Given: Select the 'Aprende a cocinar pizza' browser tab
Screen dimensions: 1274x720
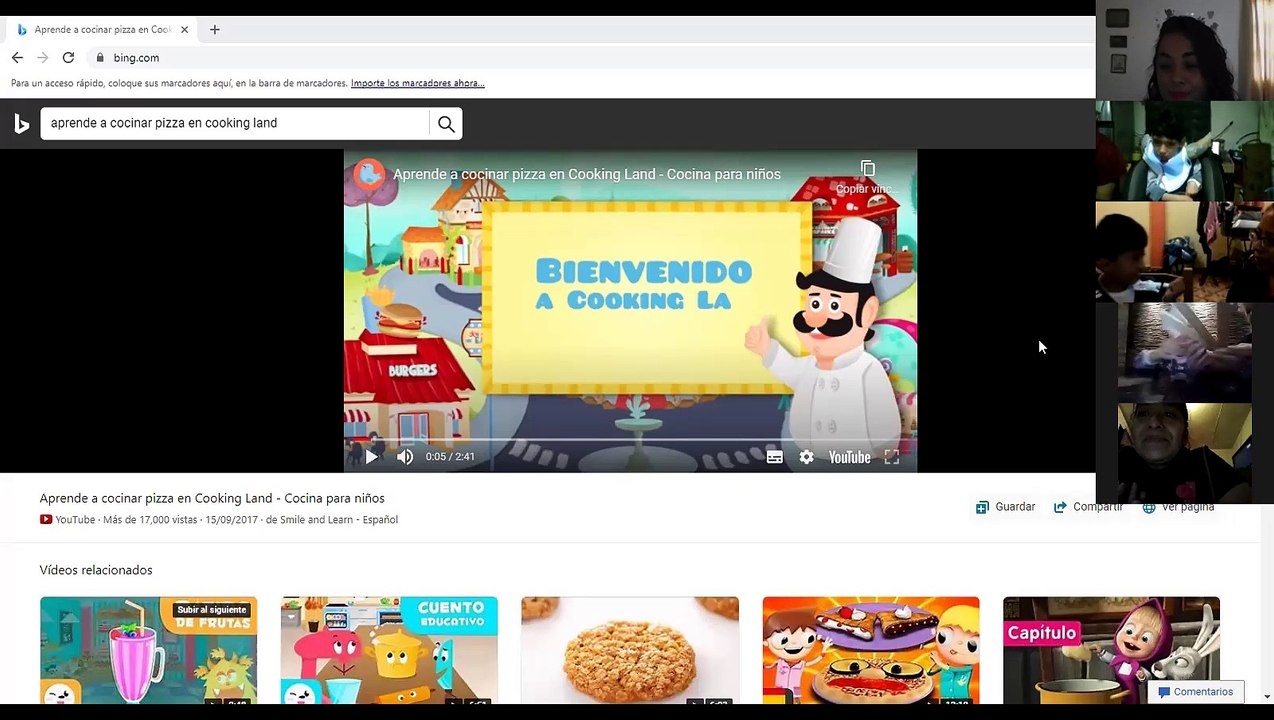Looking at the screenshot, I should coord(101,30).
